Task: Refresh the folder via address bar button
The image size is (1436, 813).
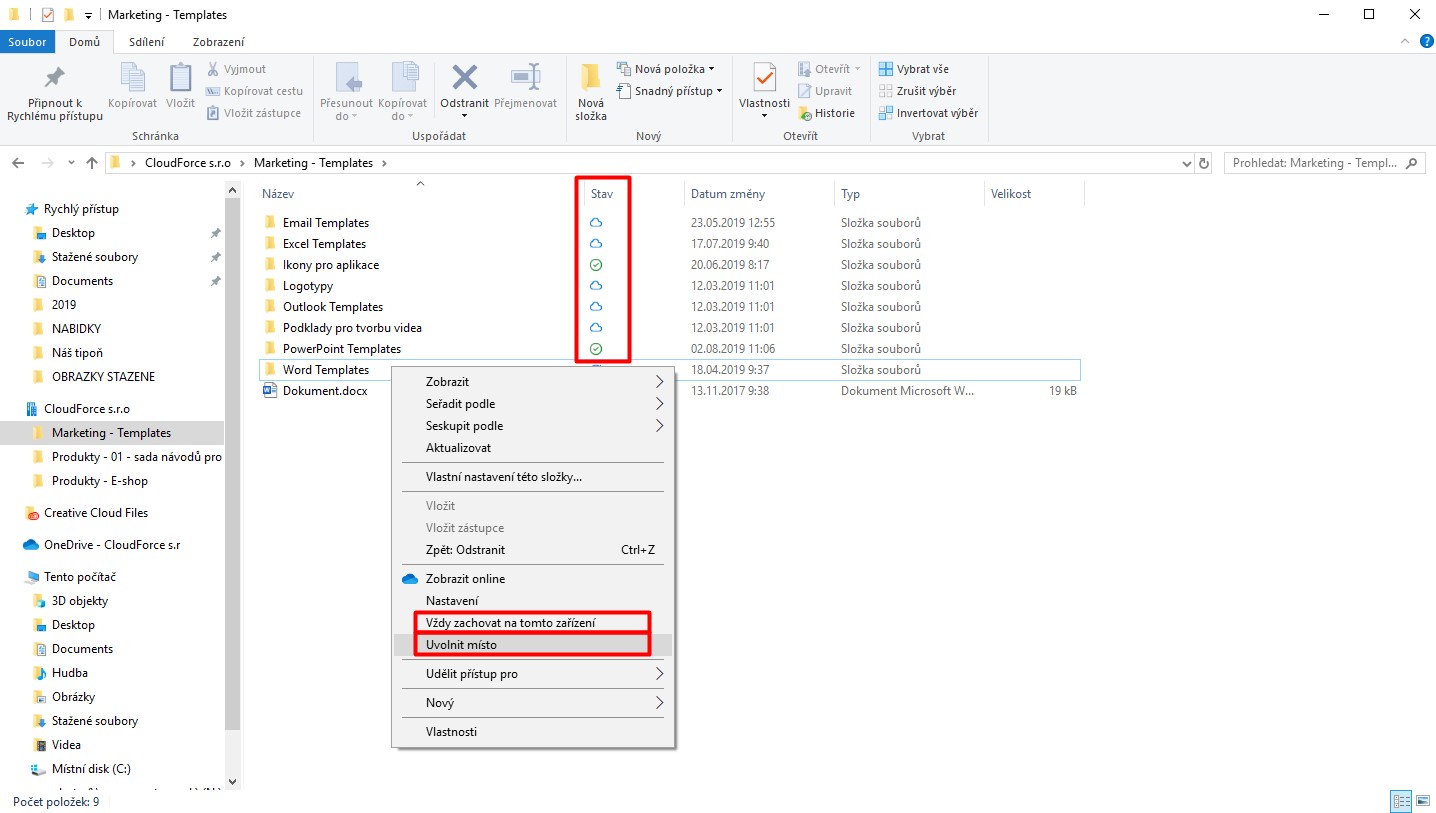Action: (x=1204, y=163)
